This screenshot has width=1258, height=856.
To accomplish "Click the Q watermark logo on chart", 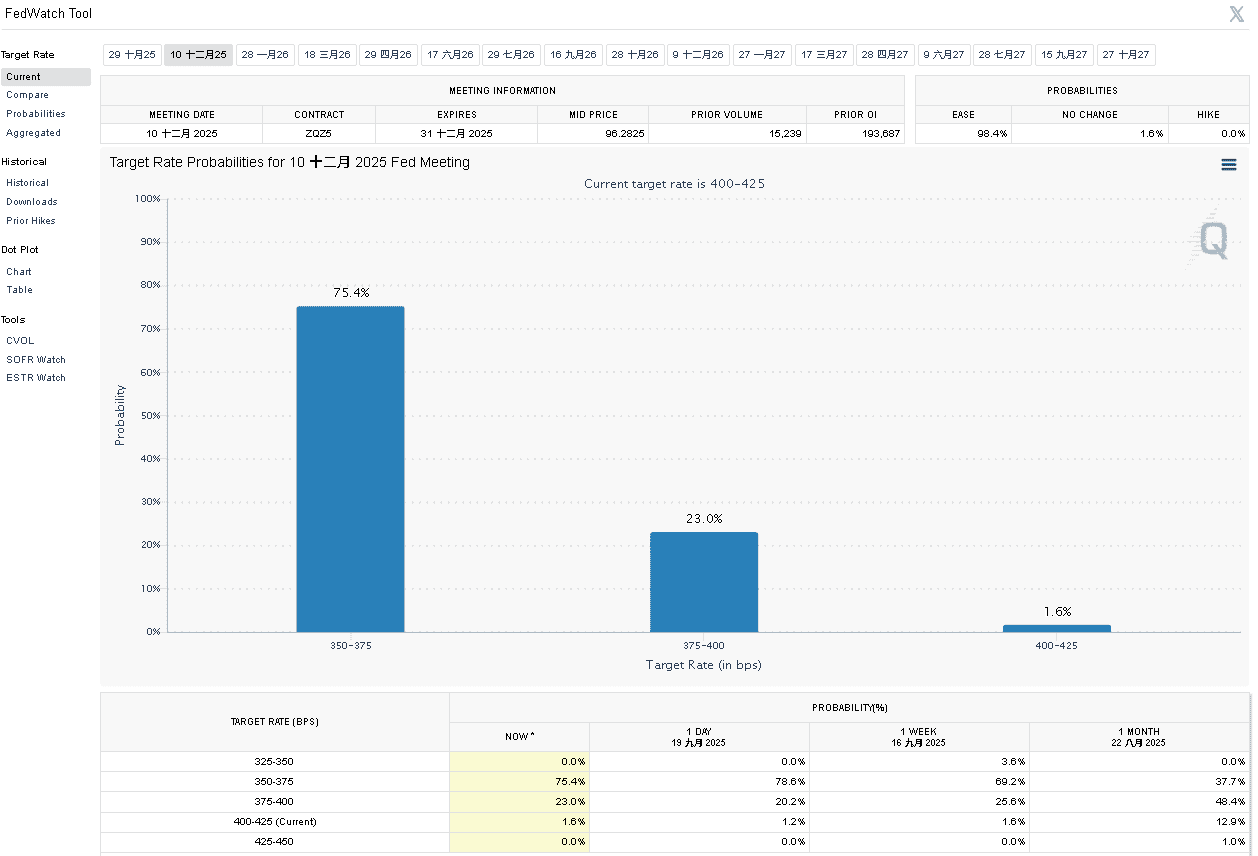I will click(x=1213, y=241).
